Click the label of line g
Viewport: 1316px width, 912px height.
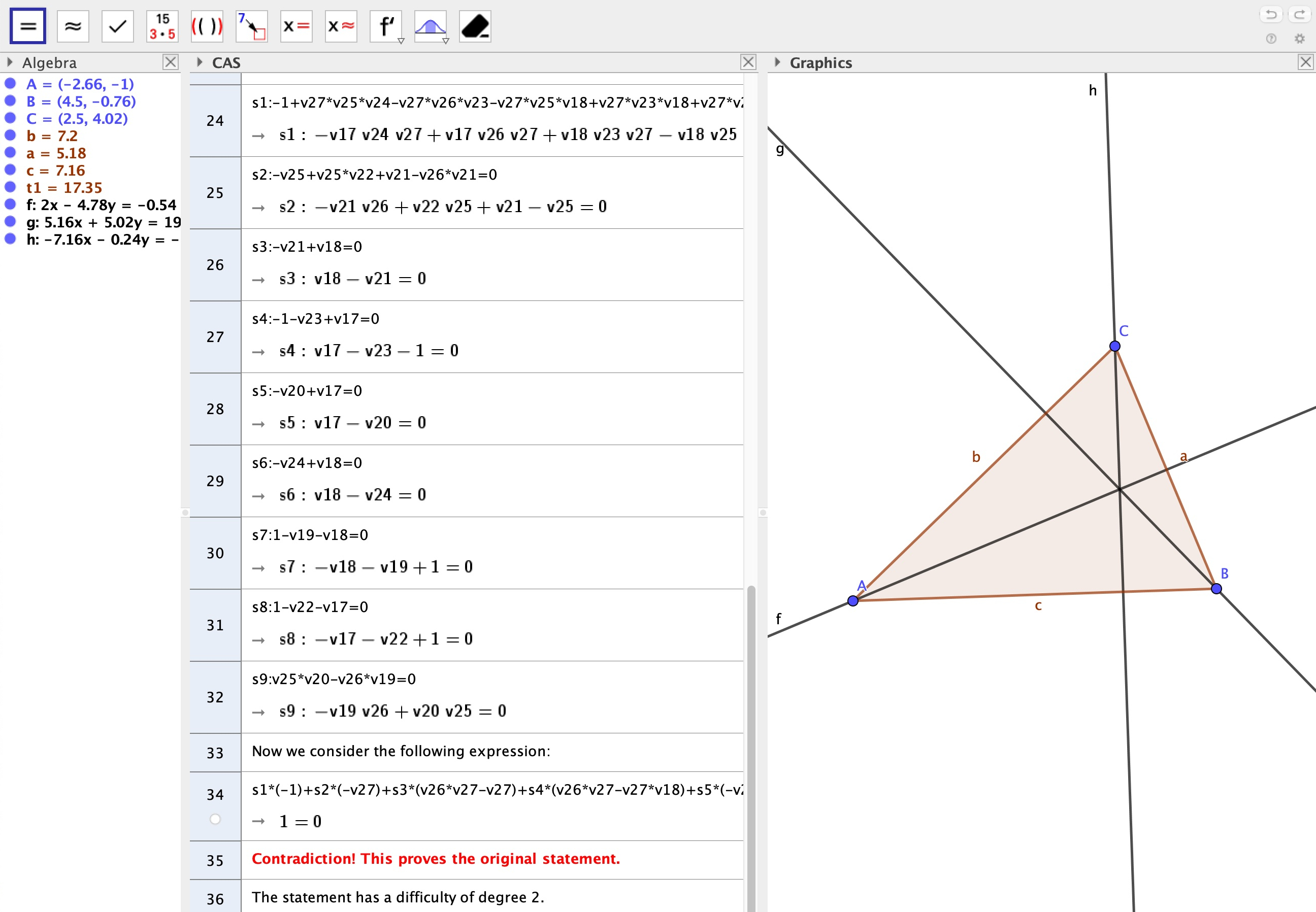tap(780, 149)
